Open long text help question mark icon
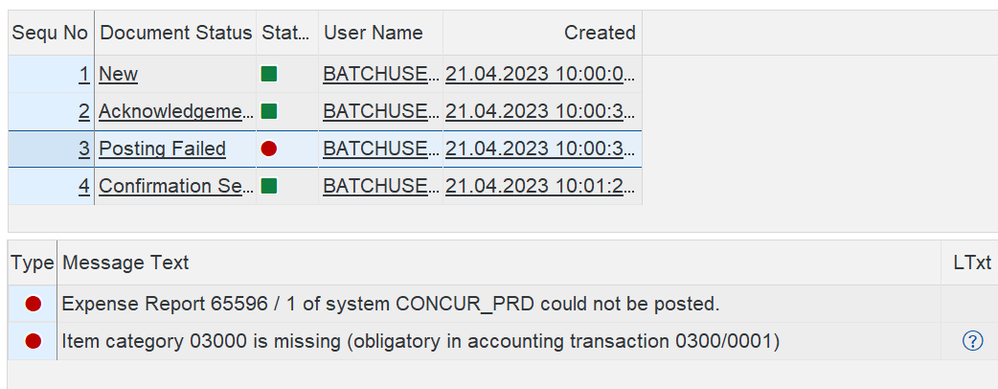Image resolution: width=998 pixels, height=389 pixels. [972, 342]
